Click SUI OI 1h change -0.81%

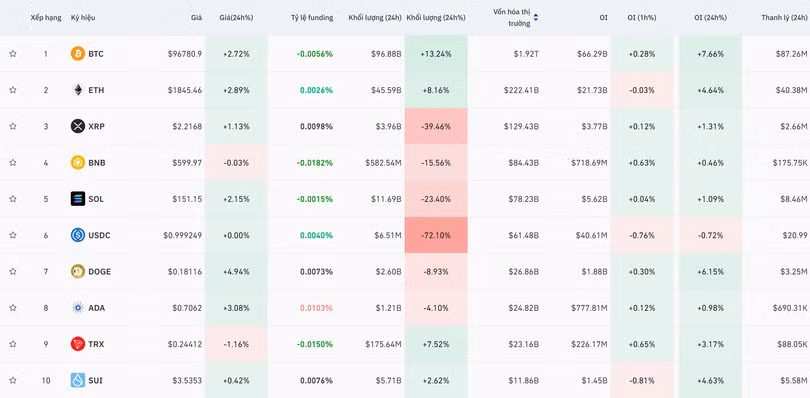pyautogui.click(x=642, y=380)
